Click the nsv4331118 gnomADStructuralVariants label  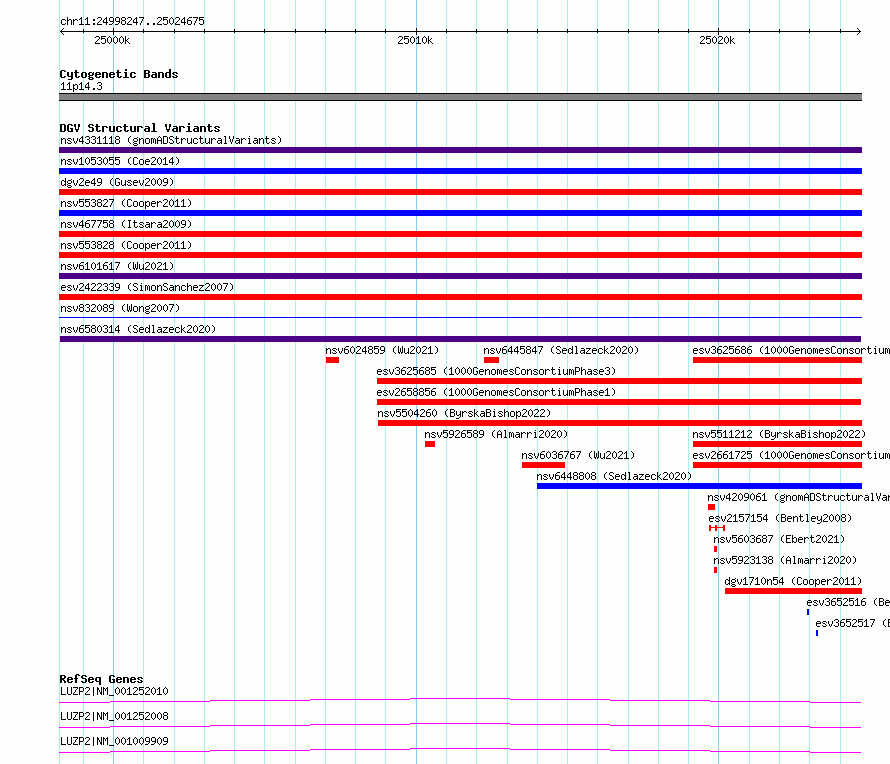[171, 140]
